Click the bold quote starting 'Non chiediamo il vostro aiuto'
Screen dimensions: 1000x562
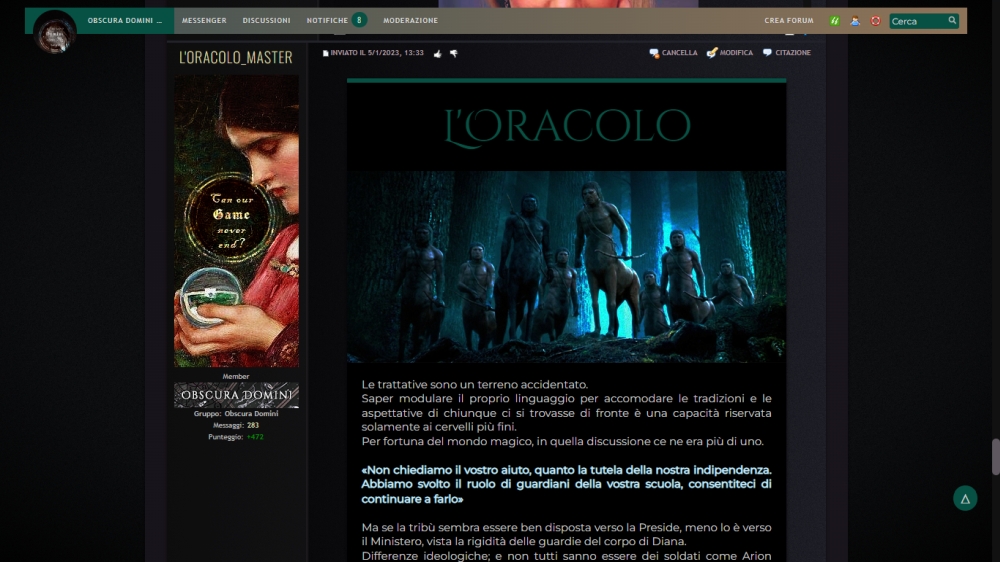[566, 485]
